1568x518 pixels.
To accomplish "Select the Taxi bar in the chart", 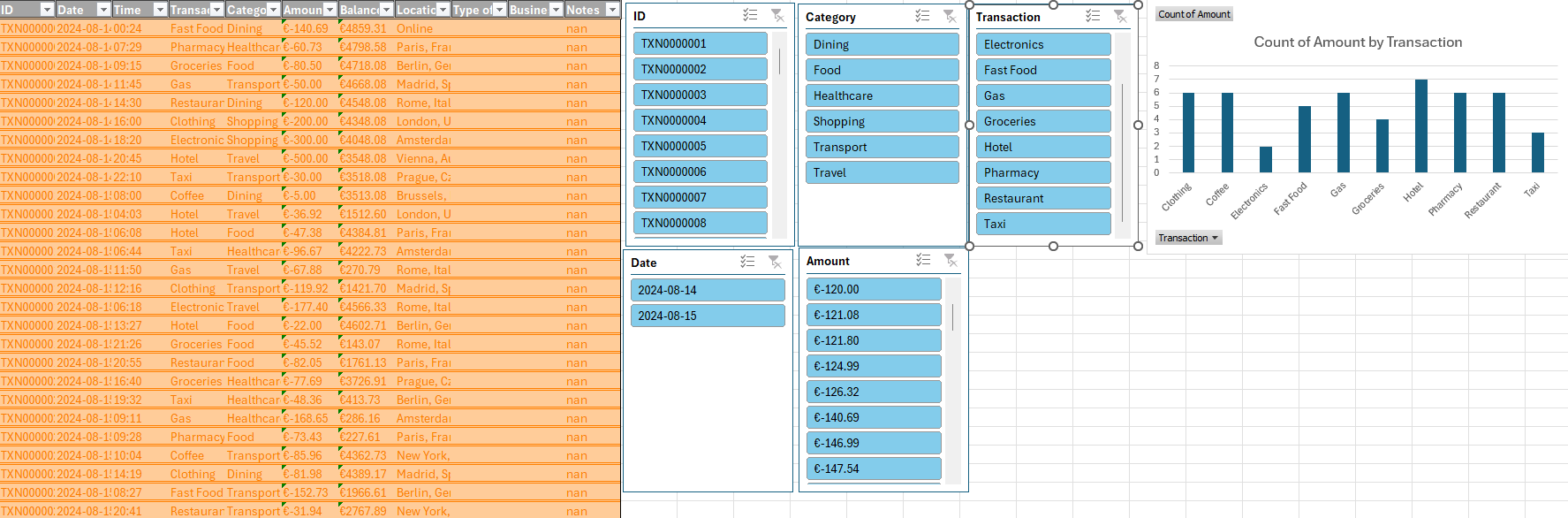I will coord(1537,153).
